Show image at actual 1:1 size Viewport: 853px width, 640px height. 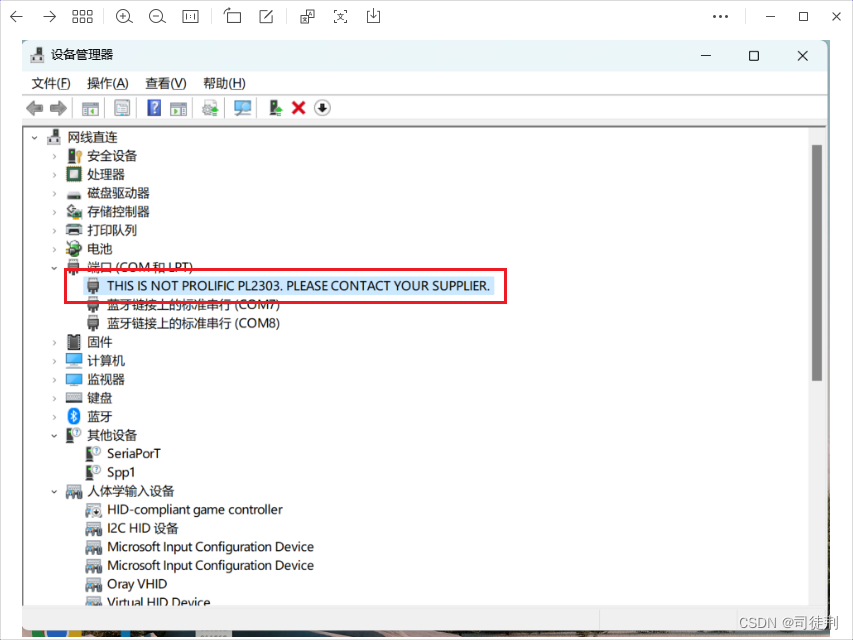pos(190,17)
